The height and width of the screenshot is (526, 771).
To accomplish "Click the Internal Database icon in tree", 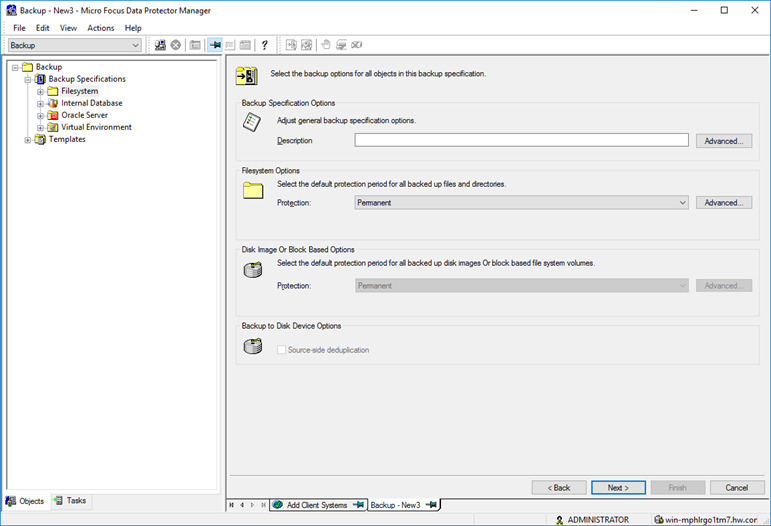I will (53, 103).
